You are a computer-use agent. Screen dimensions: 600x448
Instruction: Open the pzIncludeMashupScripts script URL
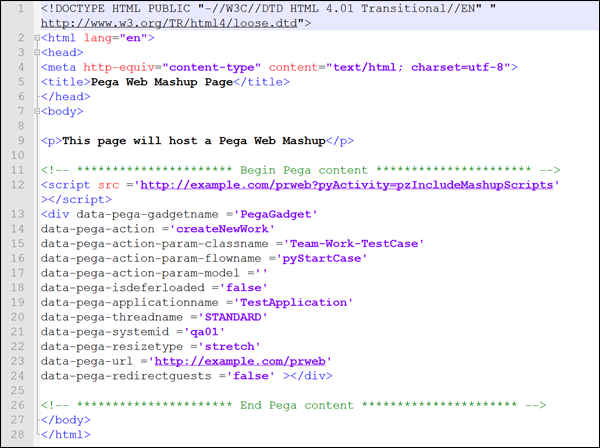(347, 185)
